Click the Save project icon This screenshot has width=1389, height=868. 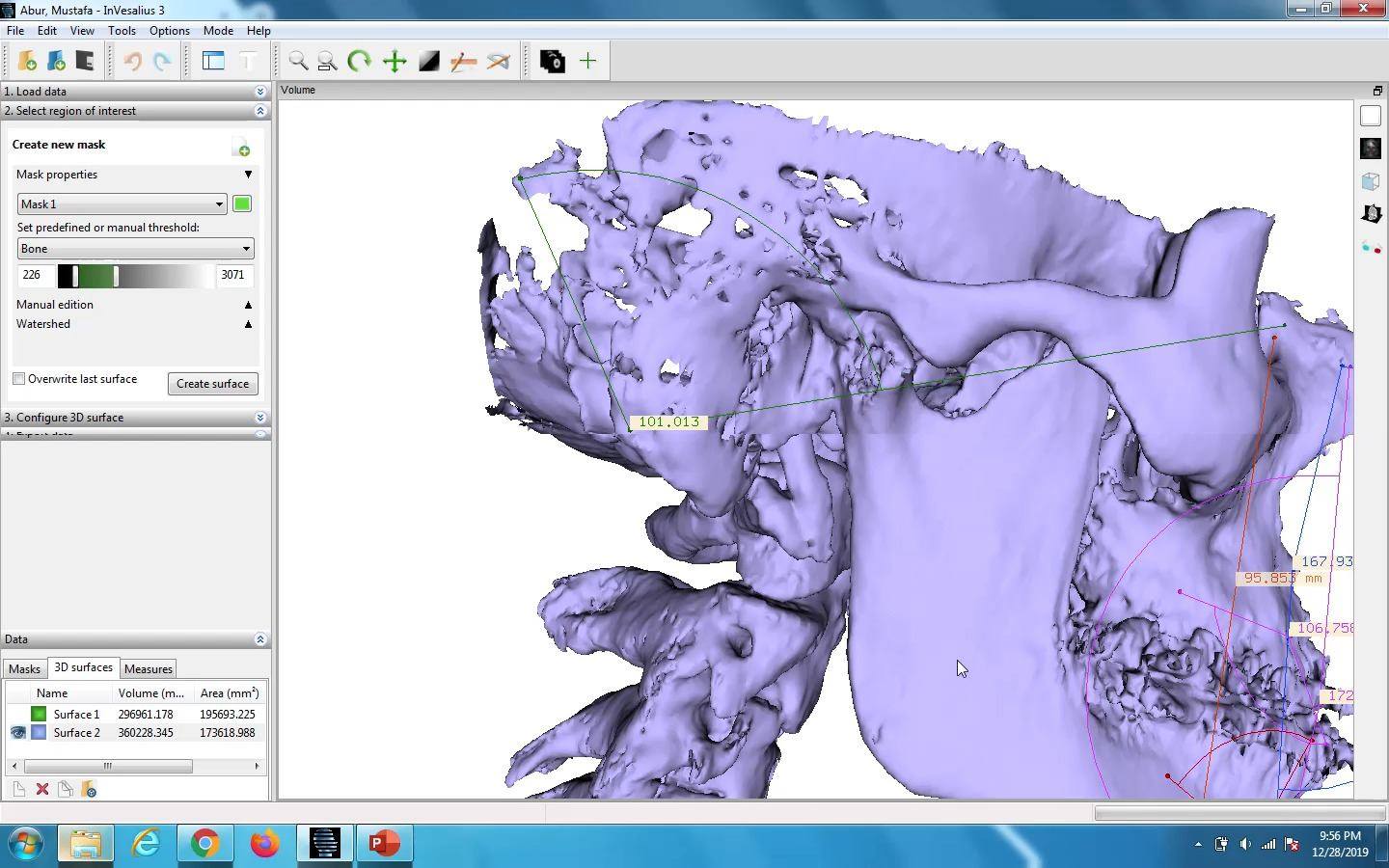(x=85, y=62)
